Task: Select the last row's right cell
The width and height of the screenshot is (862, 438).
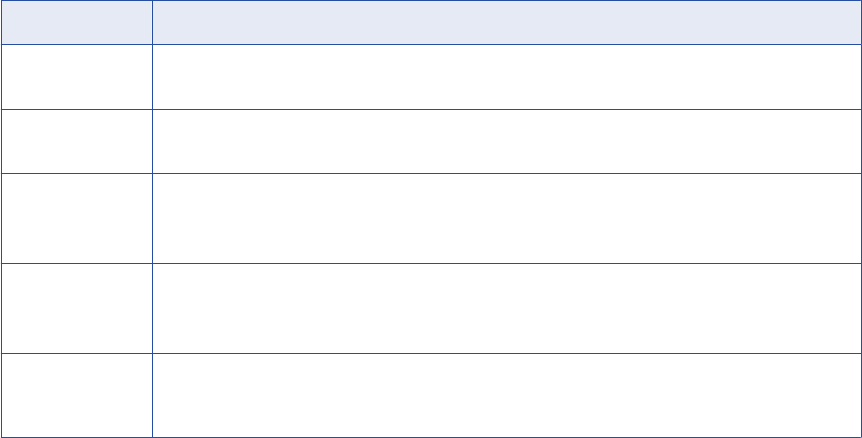Action: point(506,395)
